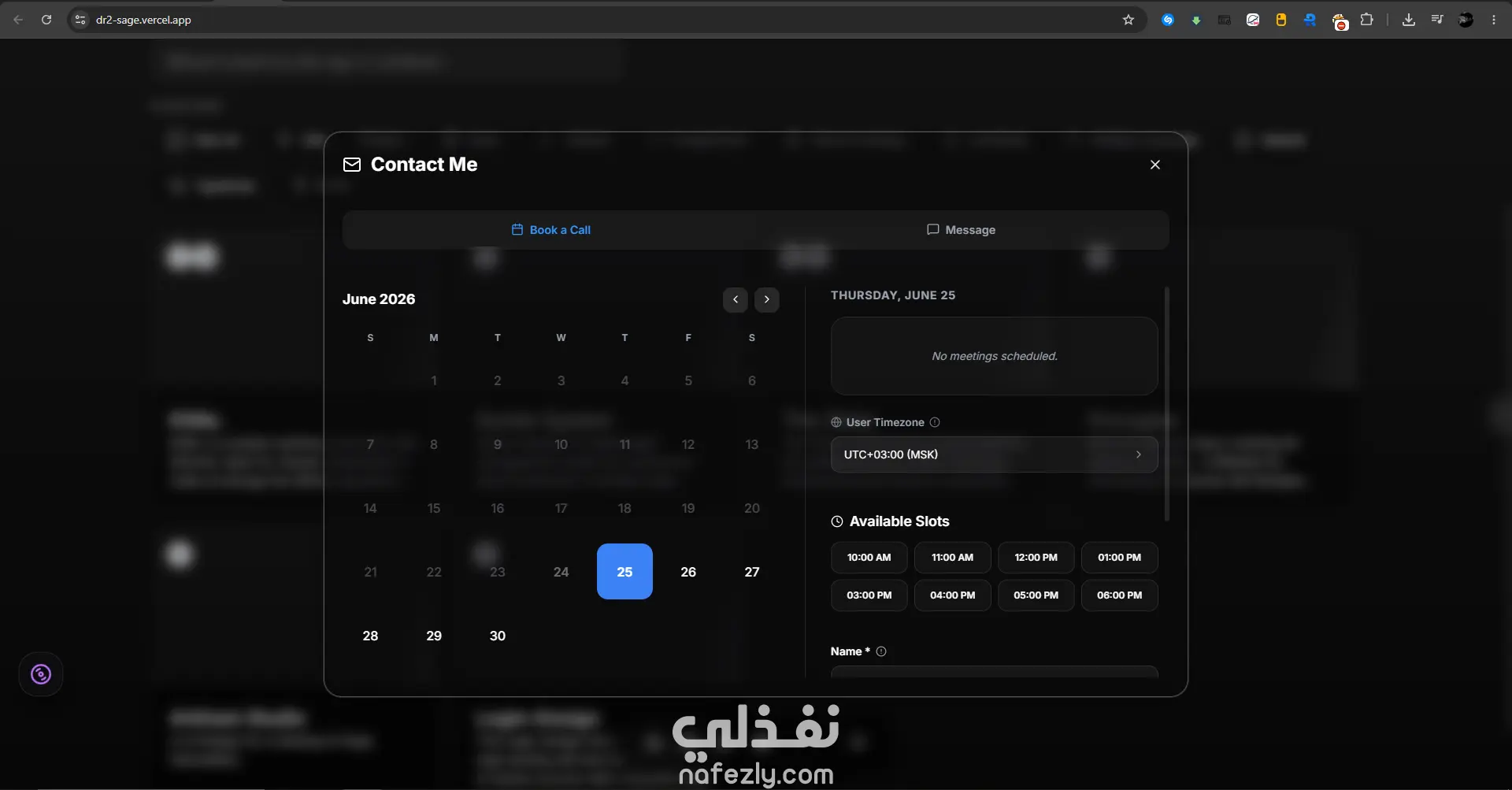Choose the 03:00 PM slot

[869, 595]
